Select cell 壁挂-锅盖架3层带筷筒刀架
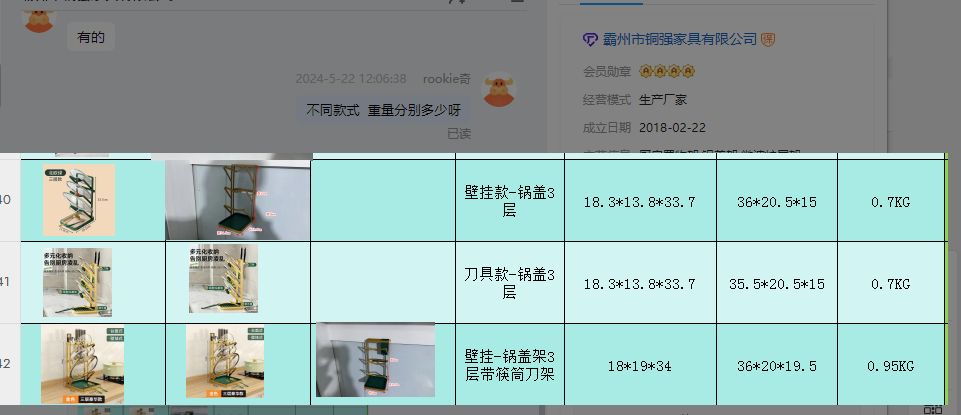This screenshot has height=415, width=961. [510, 365]
